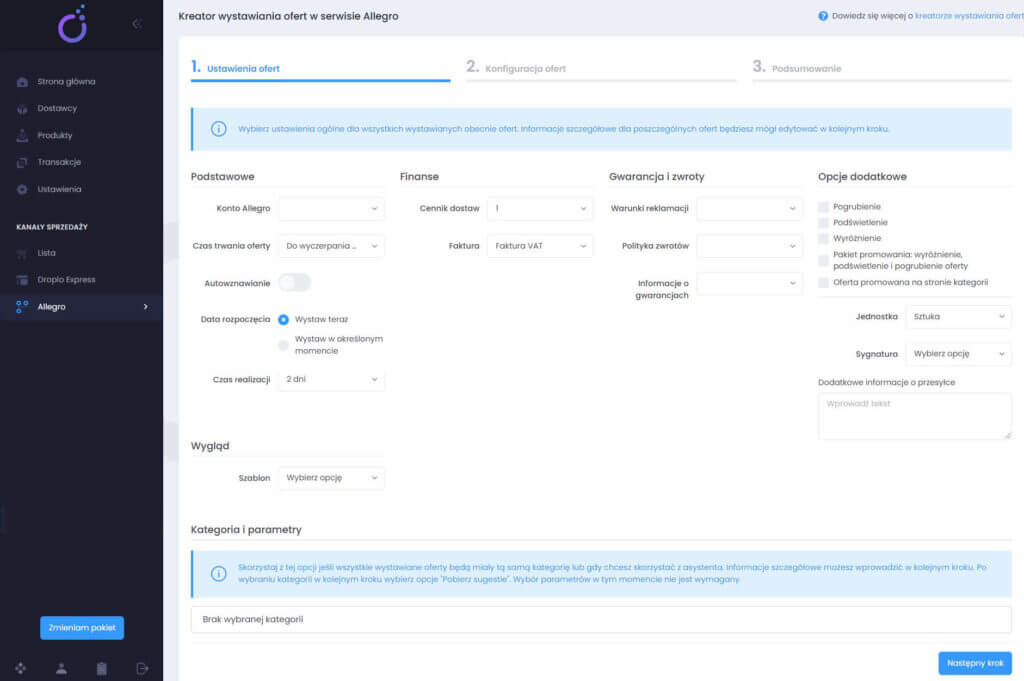The image size is (1024, 681).
Task: Select Wystaw w określonym momencie radio
Action: pos(283,345)
